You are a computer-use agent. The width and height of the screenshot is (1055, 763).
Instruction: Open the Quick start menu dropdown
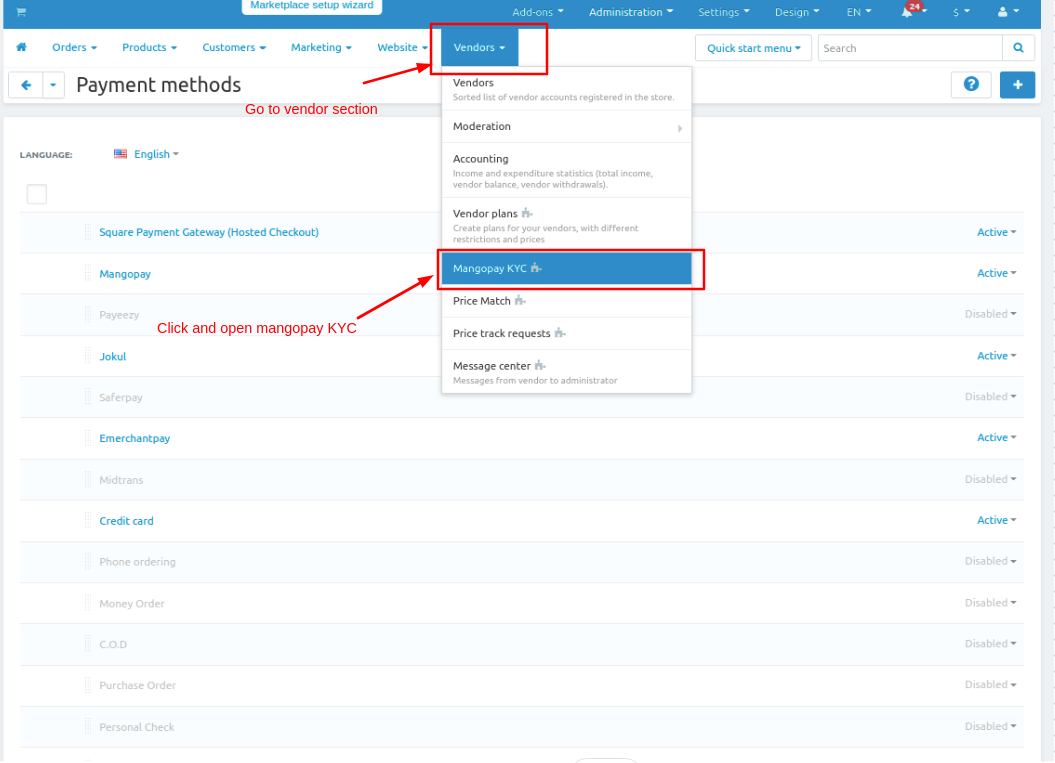(x=753, y=48)
